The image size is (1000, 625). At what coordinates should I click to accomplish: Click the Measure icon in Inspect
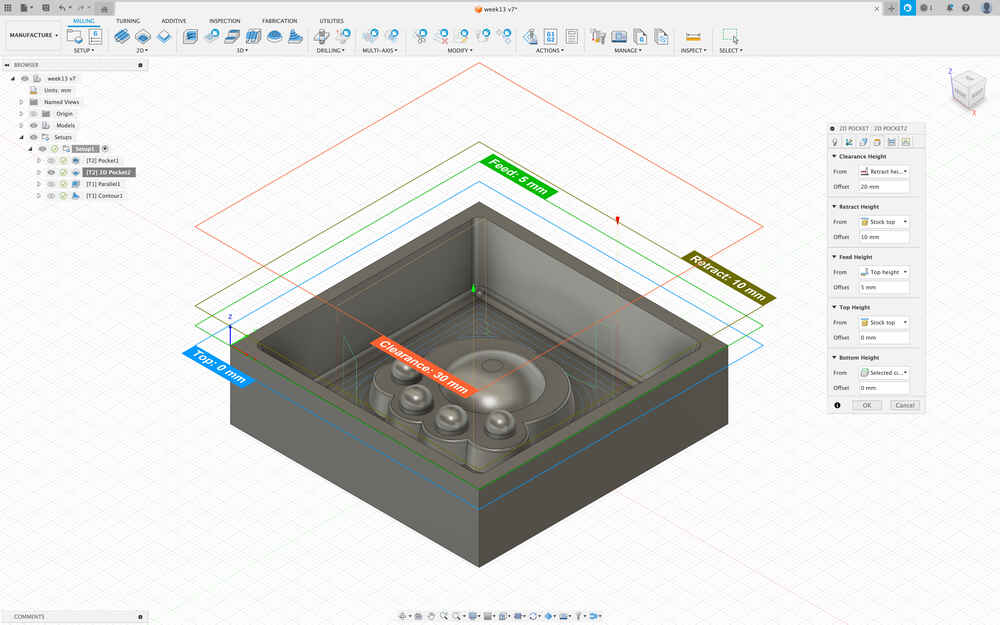tap(693, 36)
